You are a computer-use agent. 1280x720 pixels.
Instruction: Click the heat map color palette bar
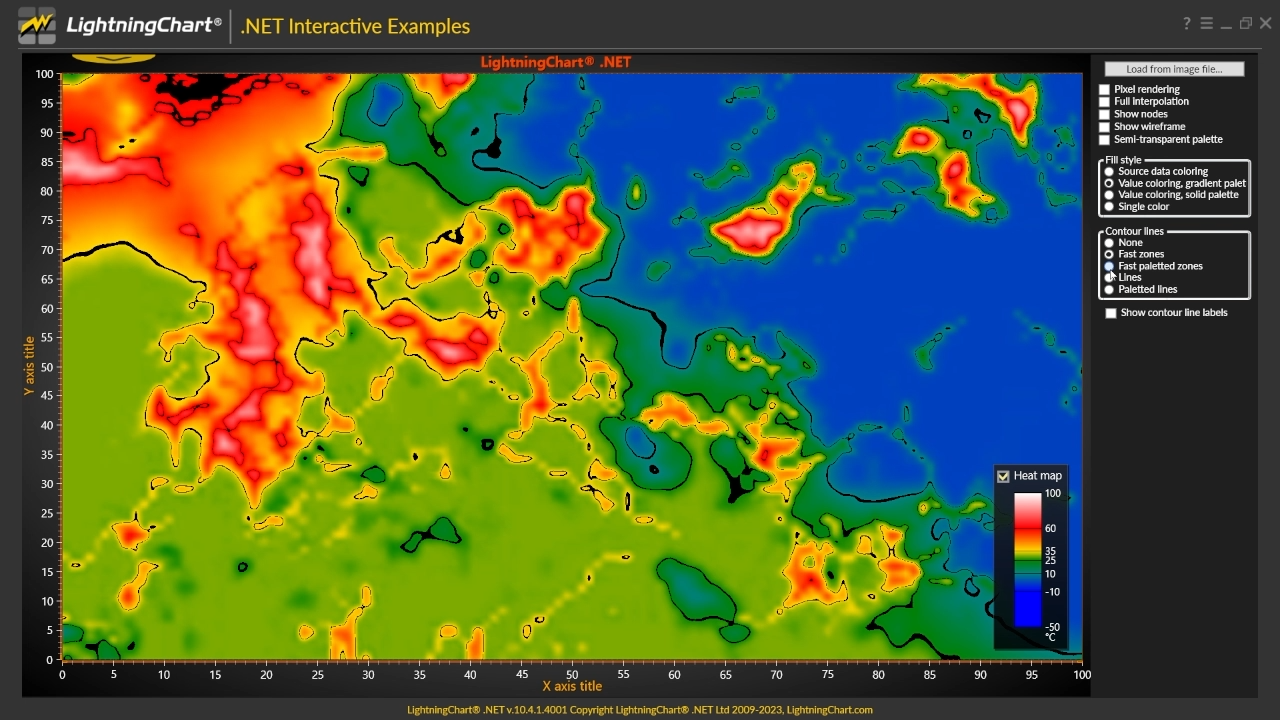1028,560
